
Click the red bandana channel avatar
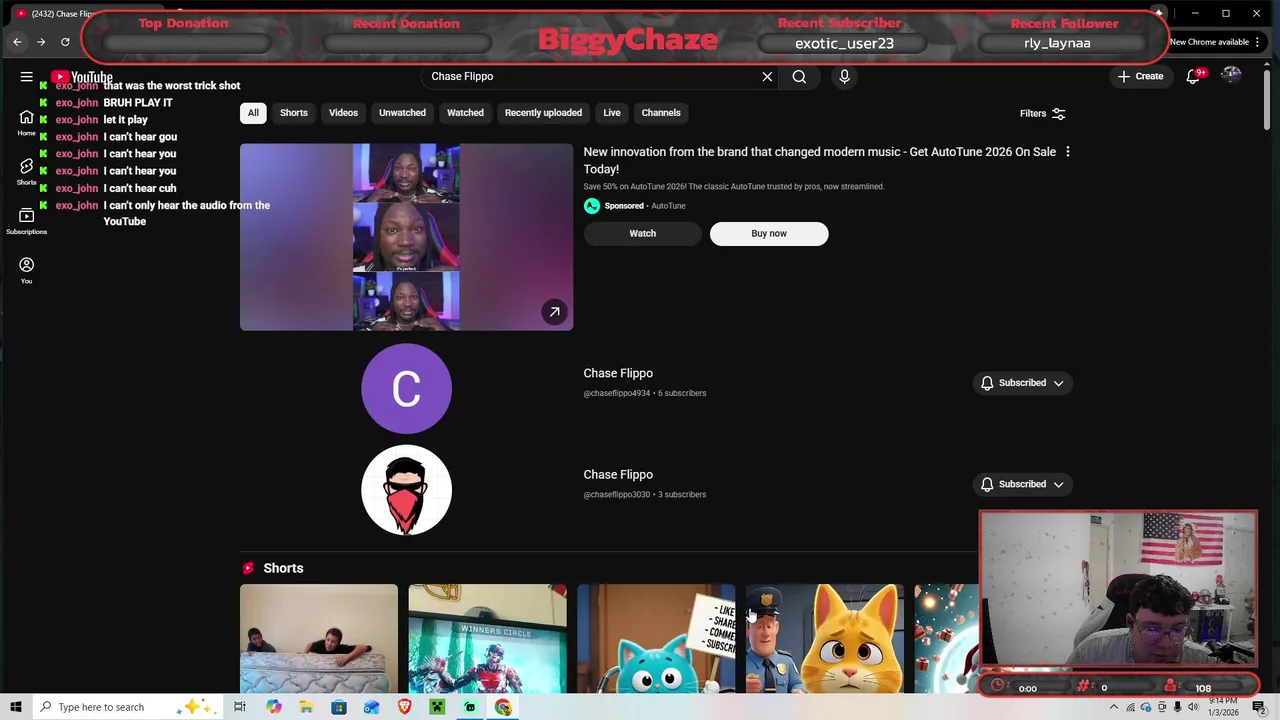[x=406, y=490]
